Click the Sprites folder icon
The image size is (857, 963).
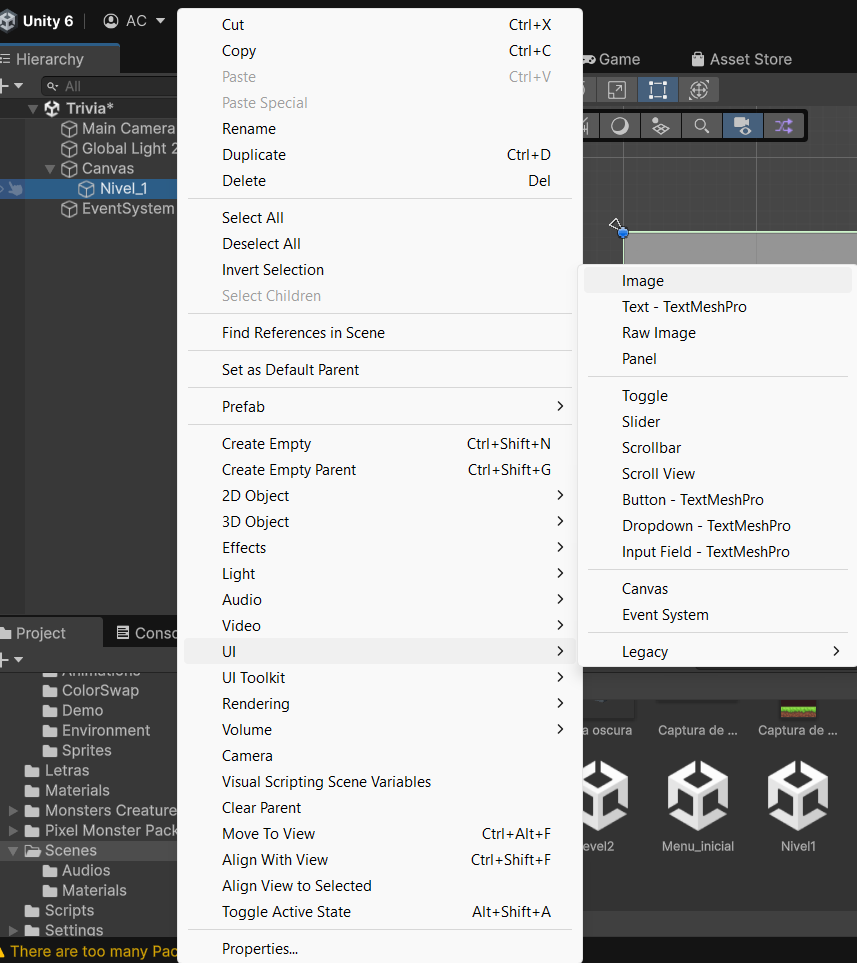(50, 751)
